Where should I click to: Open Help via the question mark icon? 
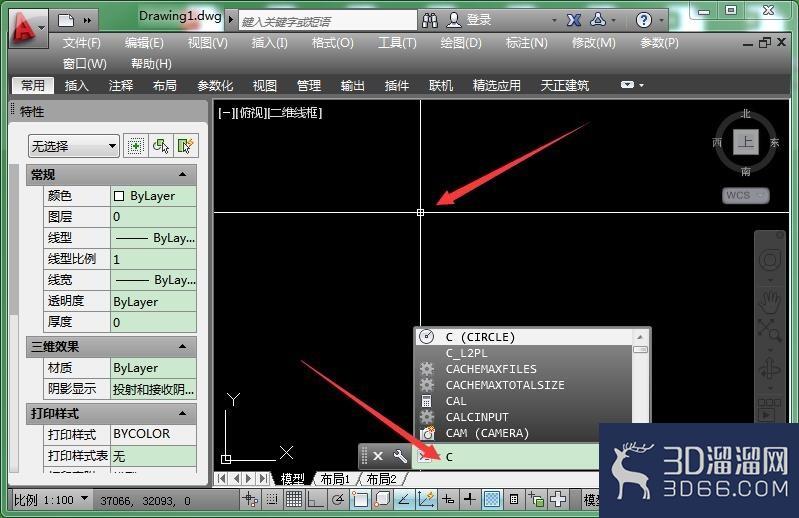pos(644,20)
